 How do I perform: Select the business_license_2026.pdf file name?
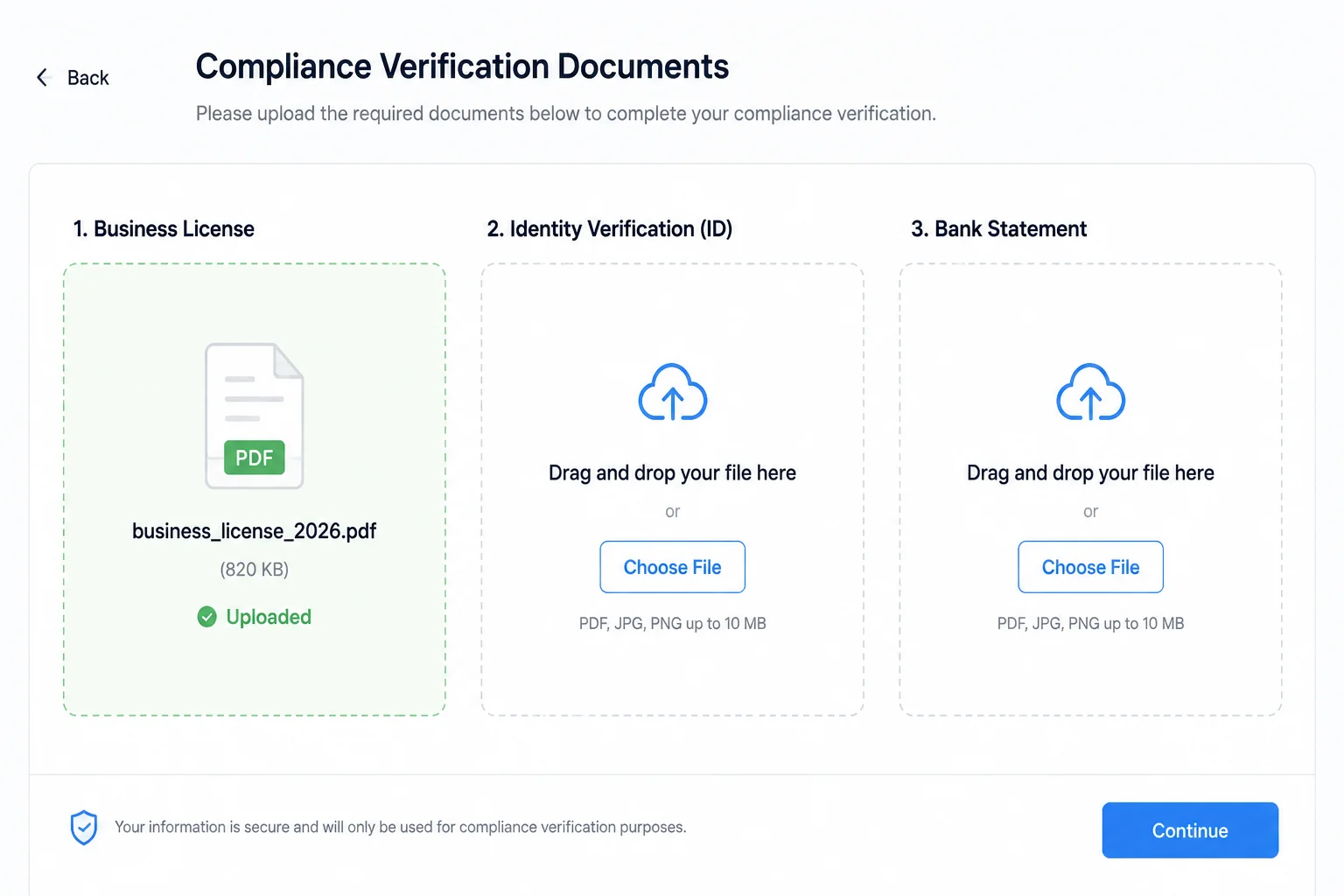click(255, 531)
